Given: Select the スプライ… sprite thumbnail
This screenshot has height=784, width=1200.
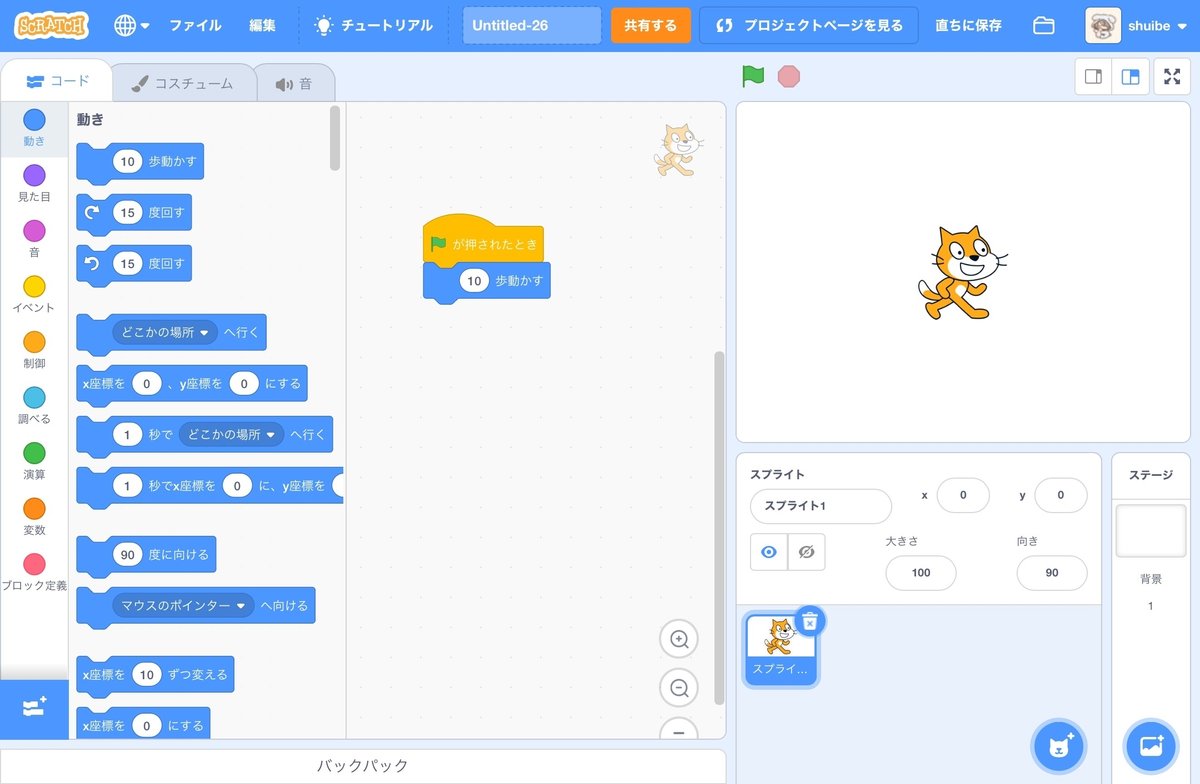Looking at the screenshot, I should [x=780, y=650].
